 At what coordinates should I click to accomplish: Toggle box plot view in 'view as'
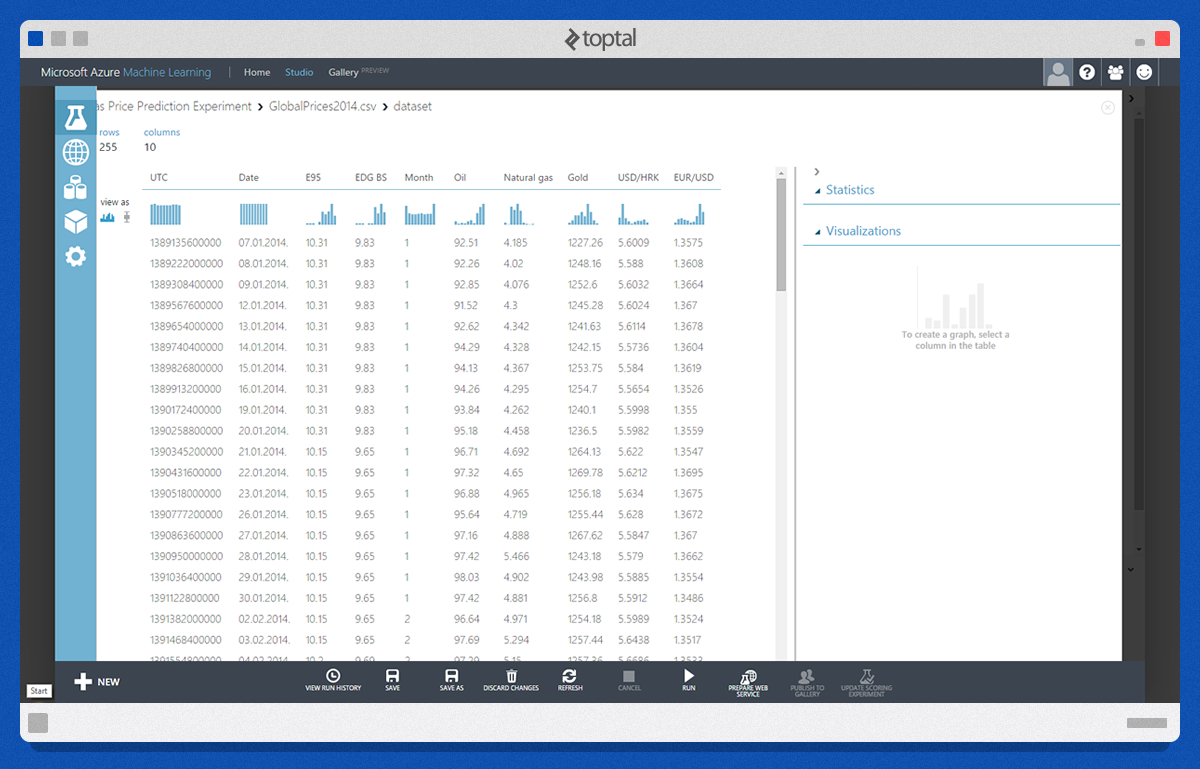[126, 217]
